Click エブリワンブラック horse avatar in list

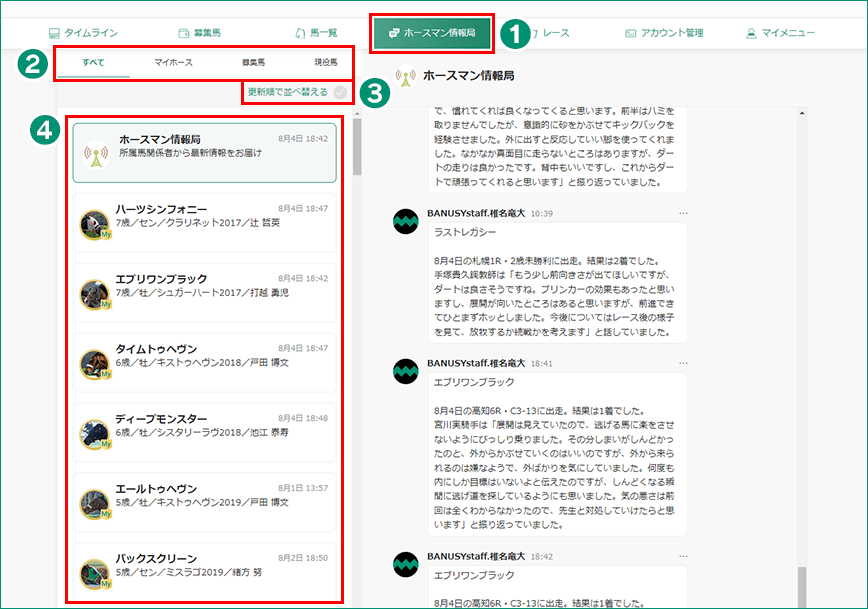coord(95,295)
